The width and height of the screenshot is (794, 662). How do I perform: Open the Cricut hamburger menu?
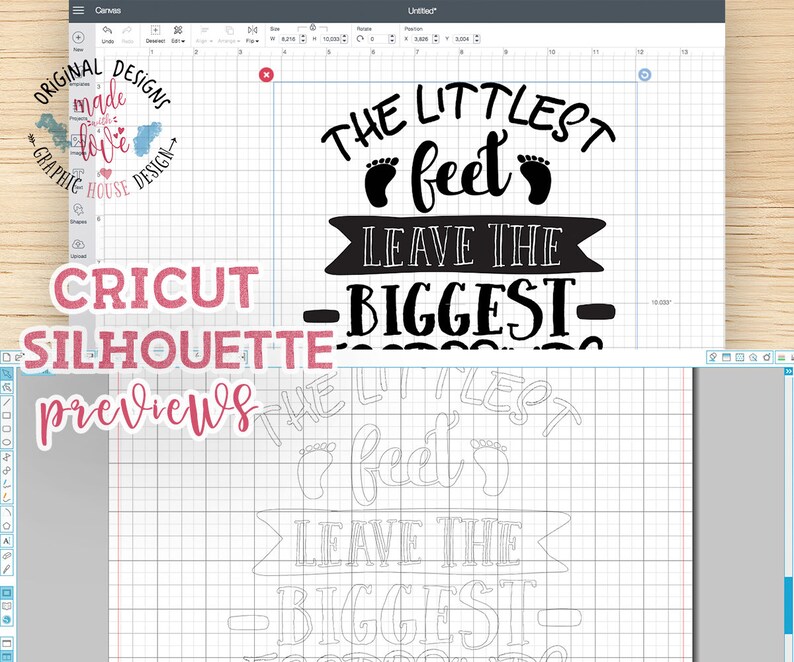[x=78, y=10]
